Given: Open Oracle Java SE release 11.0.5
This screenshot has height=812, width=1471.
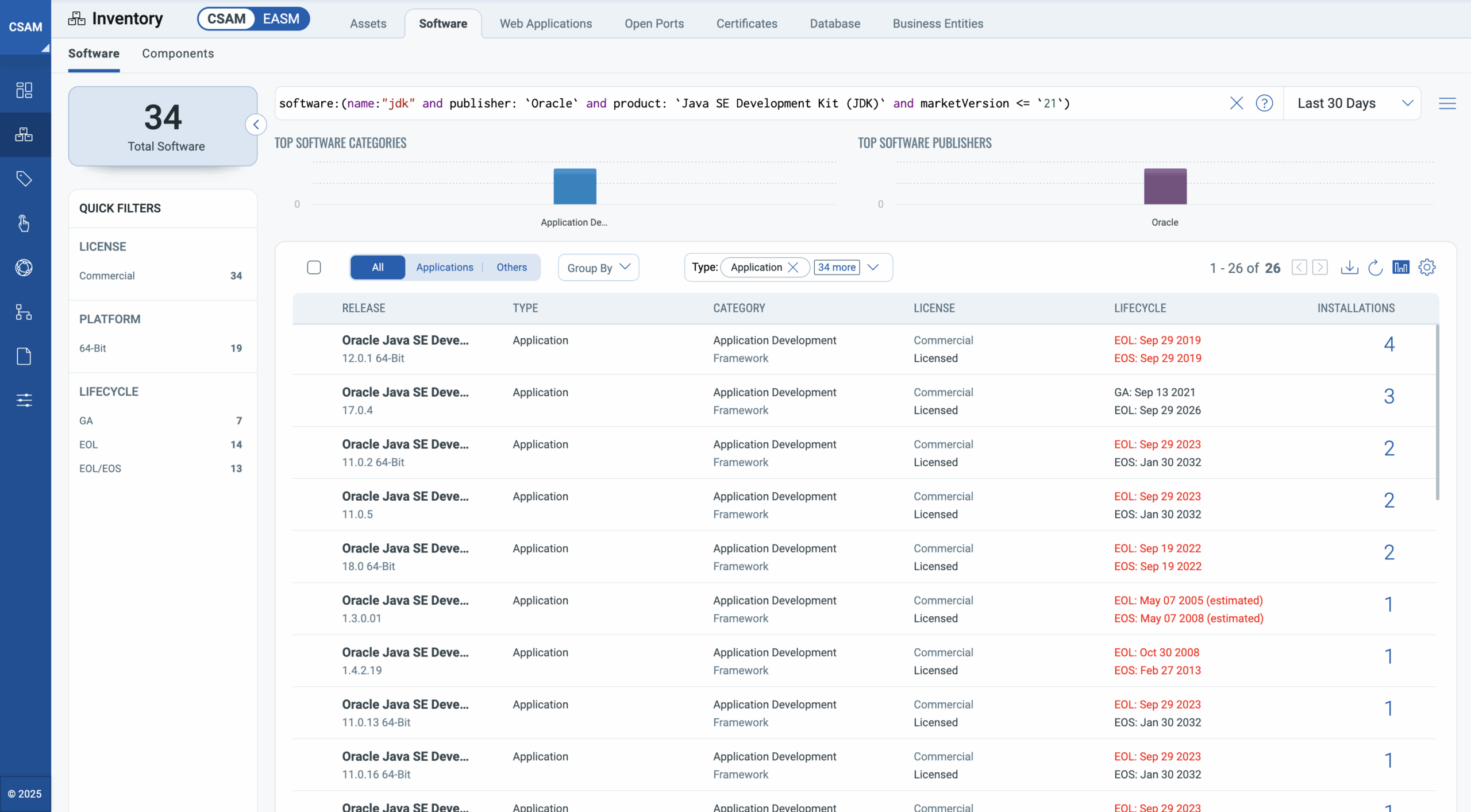Looking at the screenshot, I should point(405,497).
